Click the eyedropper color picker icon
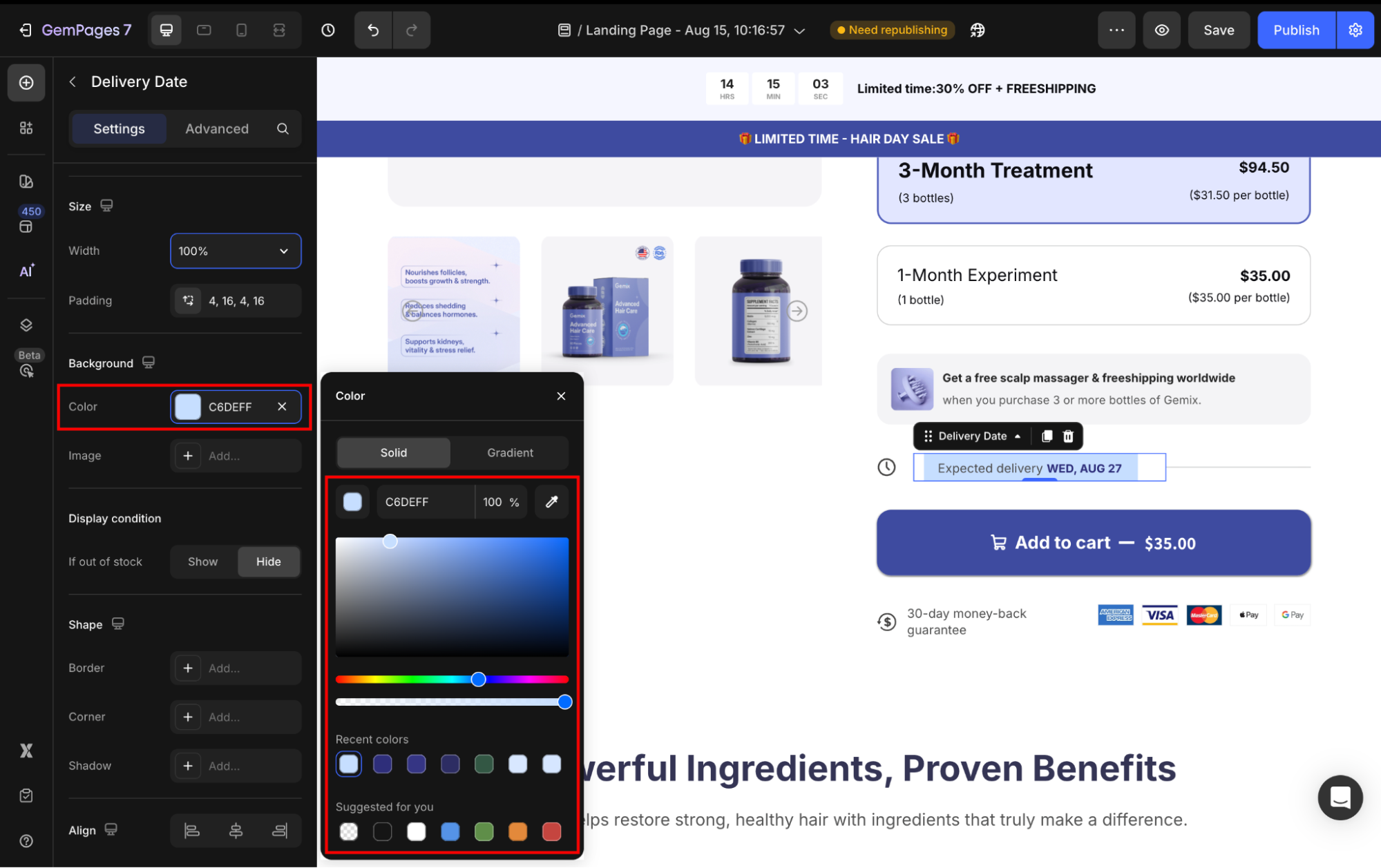 click(551, 502)
